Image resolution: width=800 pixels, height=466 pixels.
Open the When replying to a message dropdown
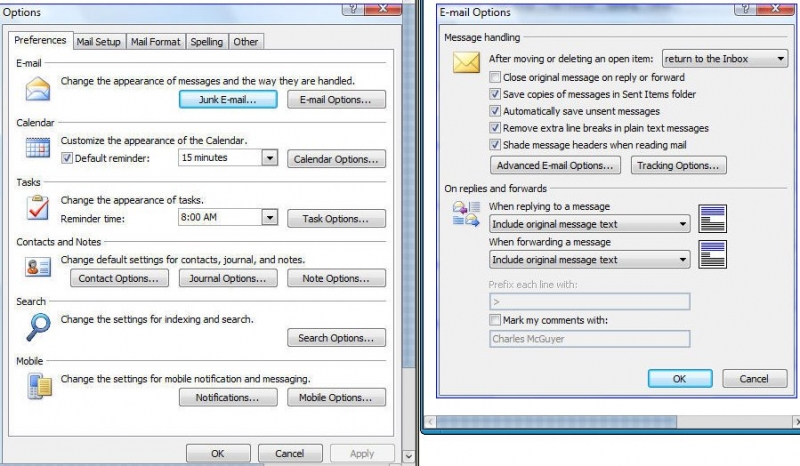tap(589, 224)
